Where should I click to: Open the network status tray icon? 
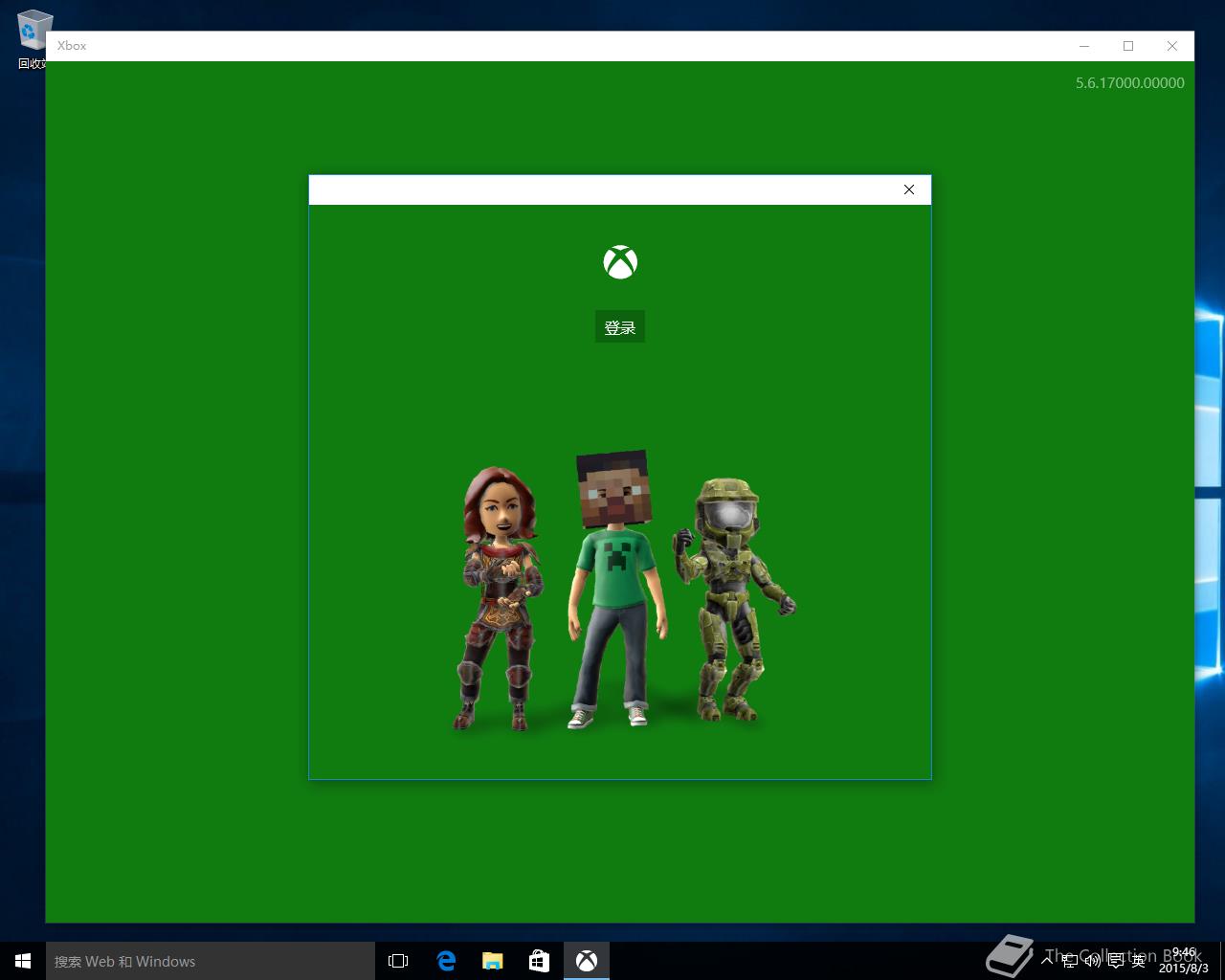point(1071,960)
